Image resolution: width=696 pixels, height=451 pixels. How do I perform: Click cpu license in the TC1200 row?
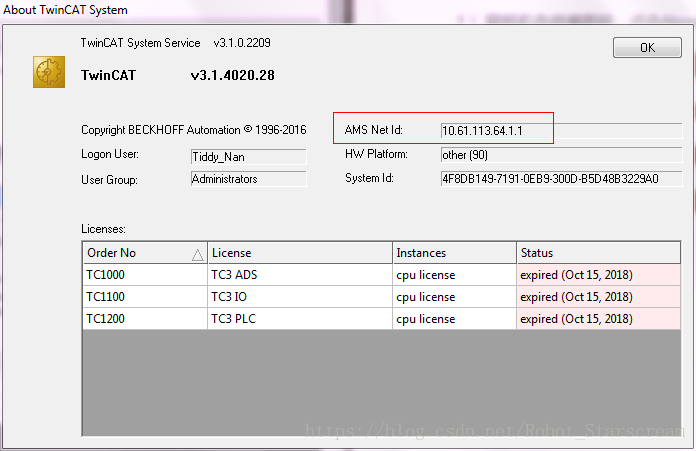click(455, 319)
